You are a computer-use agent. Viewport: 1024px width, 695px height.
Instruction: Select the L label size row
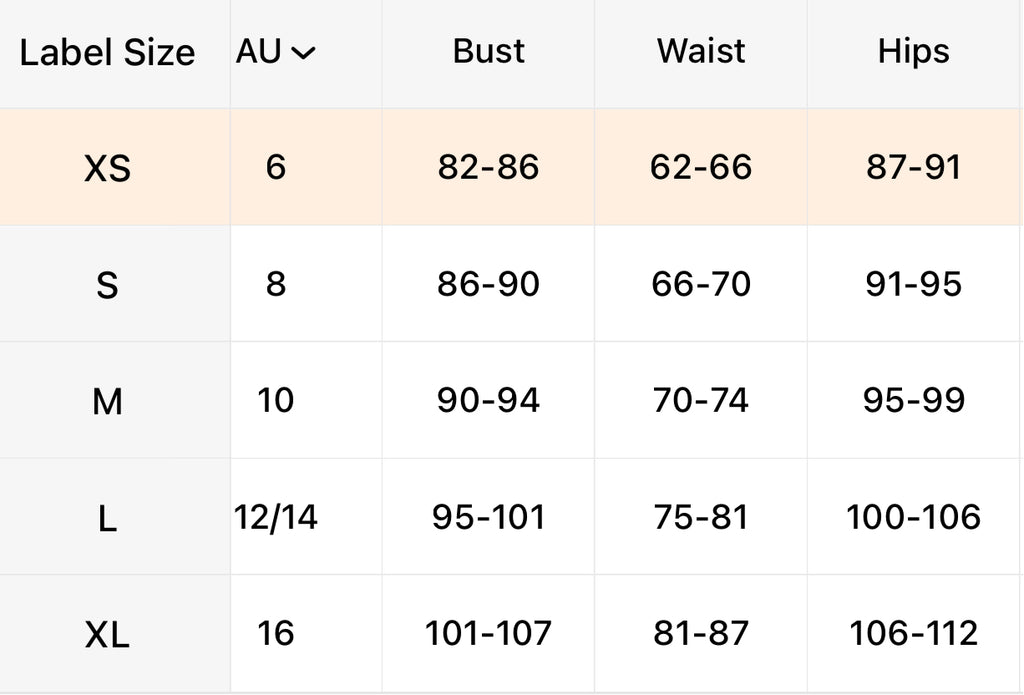107,518
